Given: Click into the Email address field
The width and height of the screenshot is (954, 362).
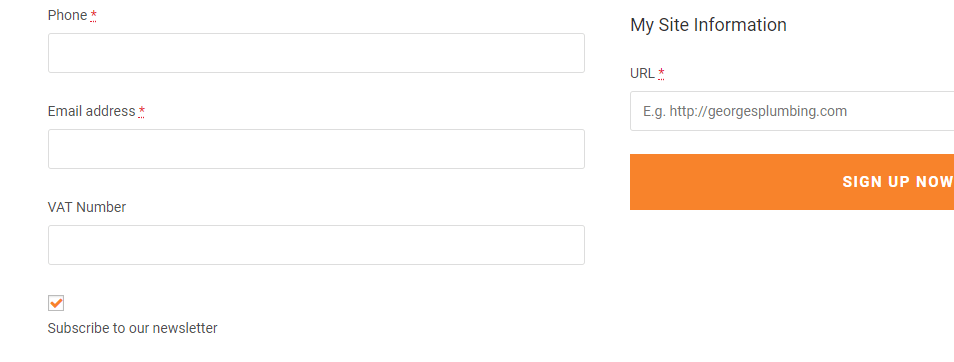Looking at the screenshot, I should pos(316,149).
